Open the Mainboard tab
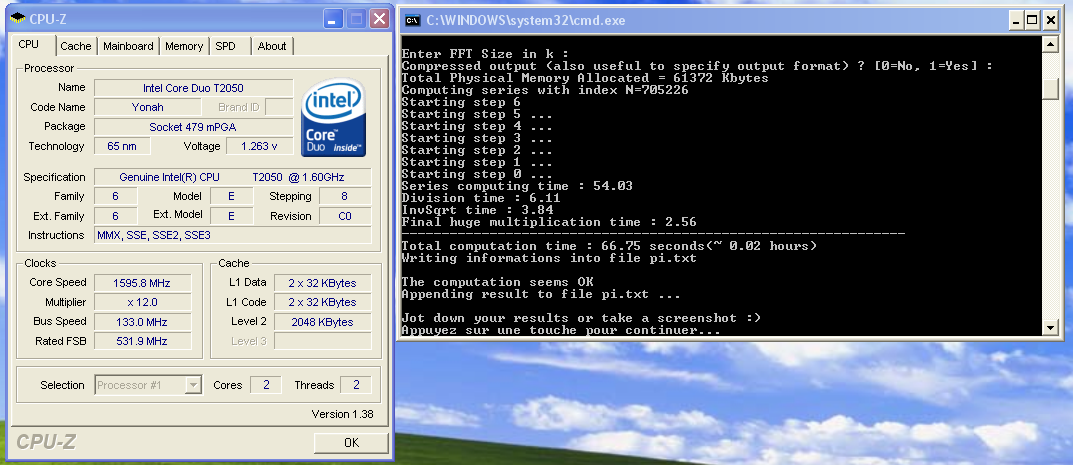 (x=128, y=46)
